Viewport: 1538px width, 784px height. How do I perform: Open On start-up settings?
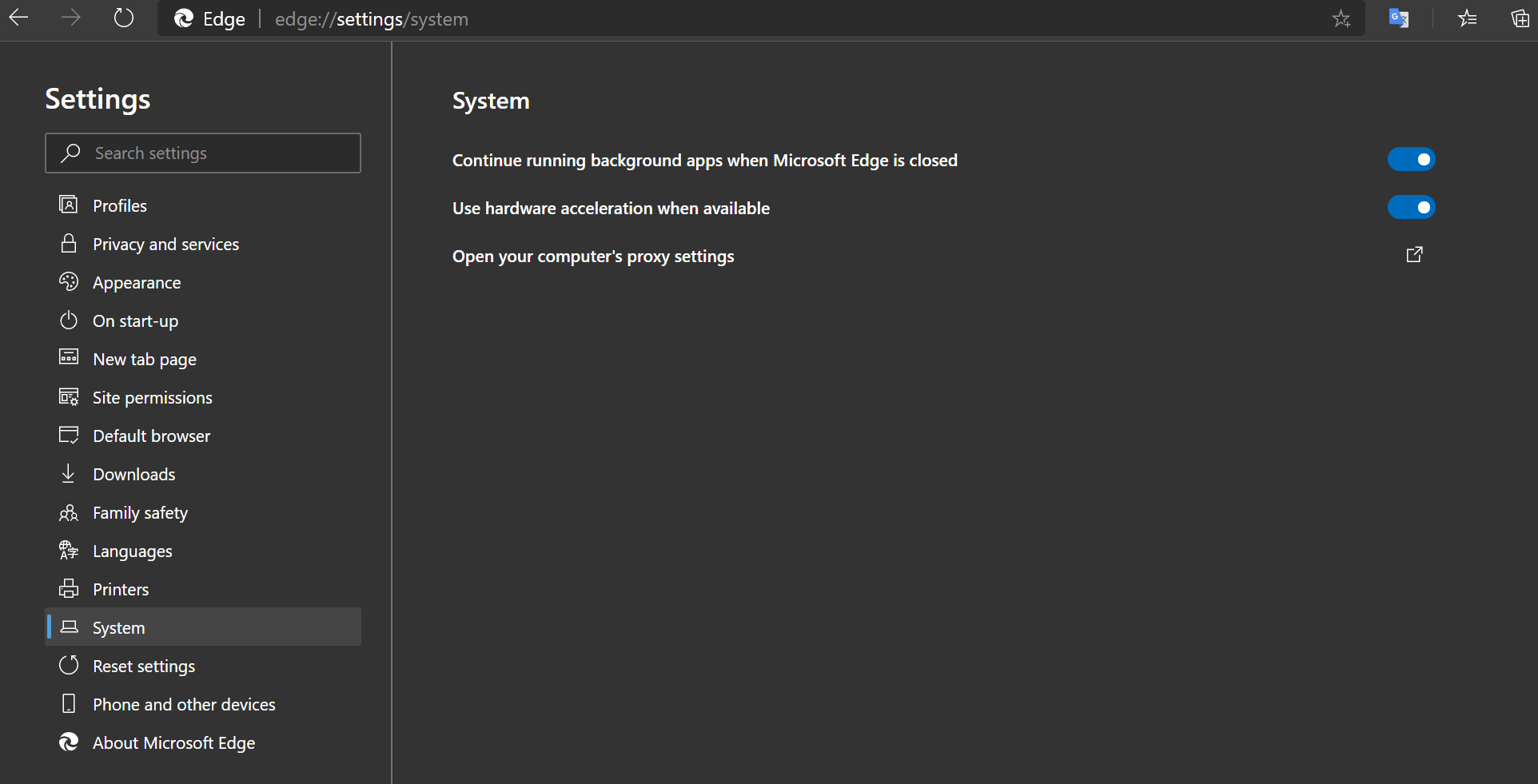click(135, 321)
